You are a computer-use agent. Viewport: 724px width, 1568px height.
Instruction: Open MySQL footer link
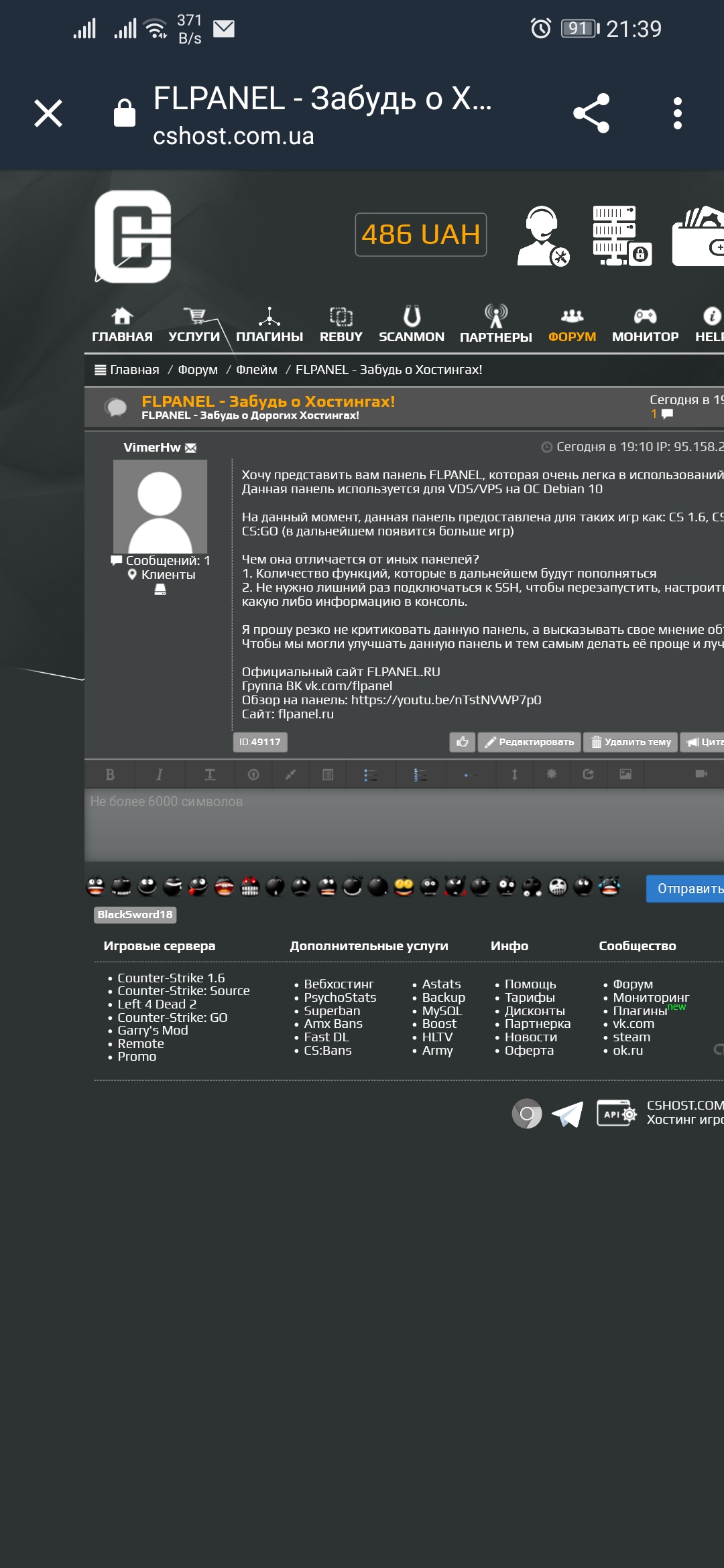tap(442, 1010)
